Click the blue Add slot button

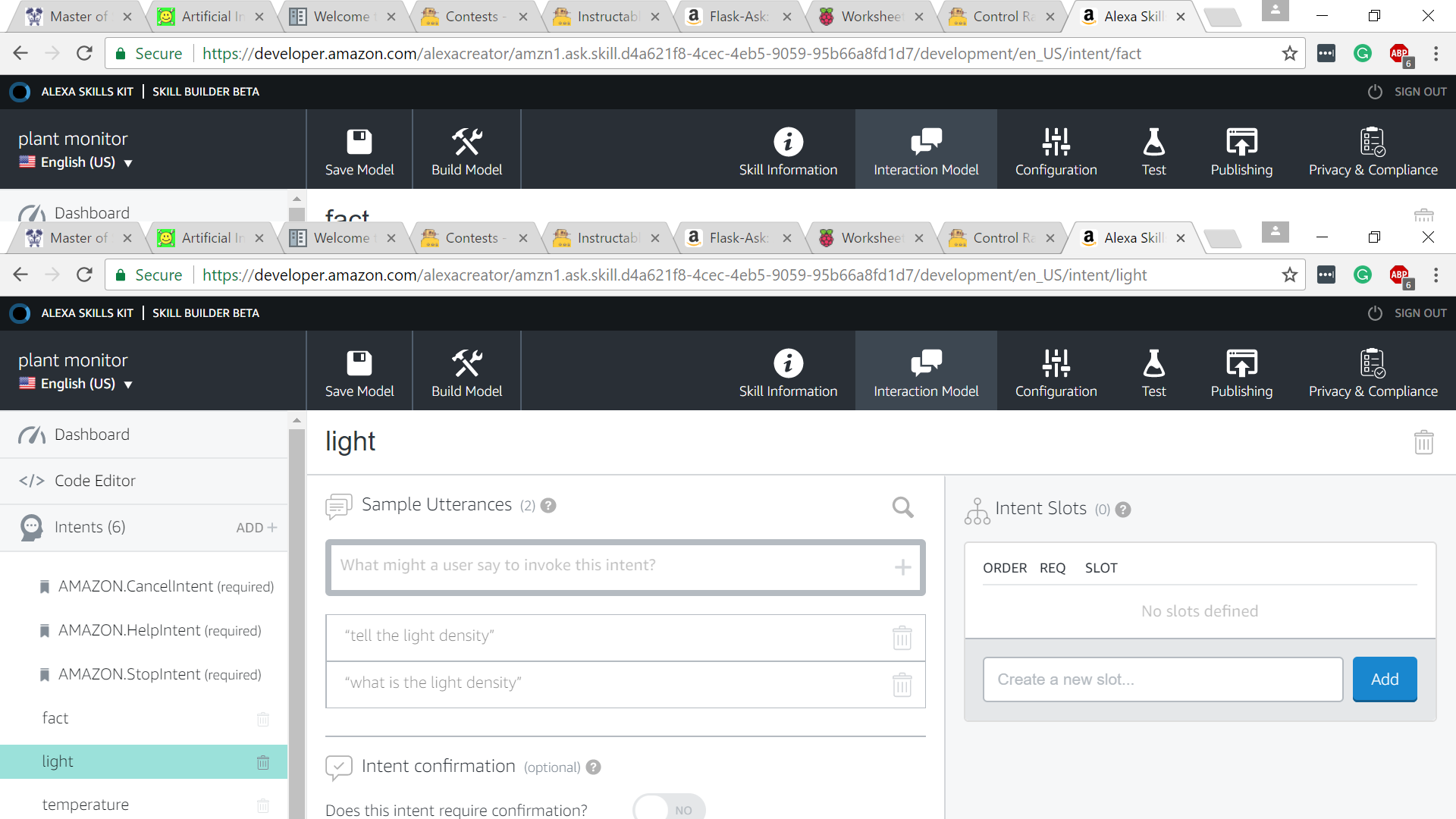tap(1384, 679)
